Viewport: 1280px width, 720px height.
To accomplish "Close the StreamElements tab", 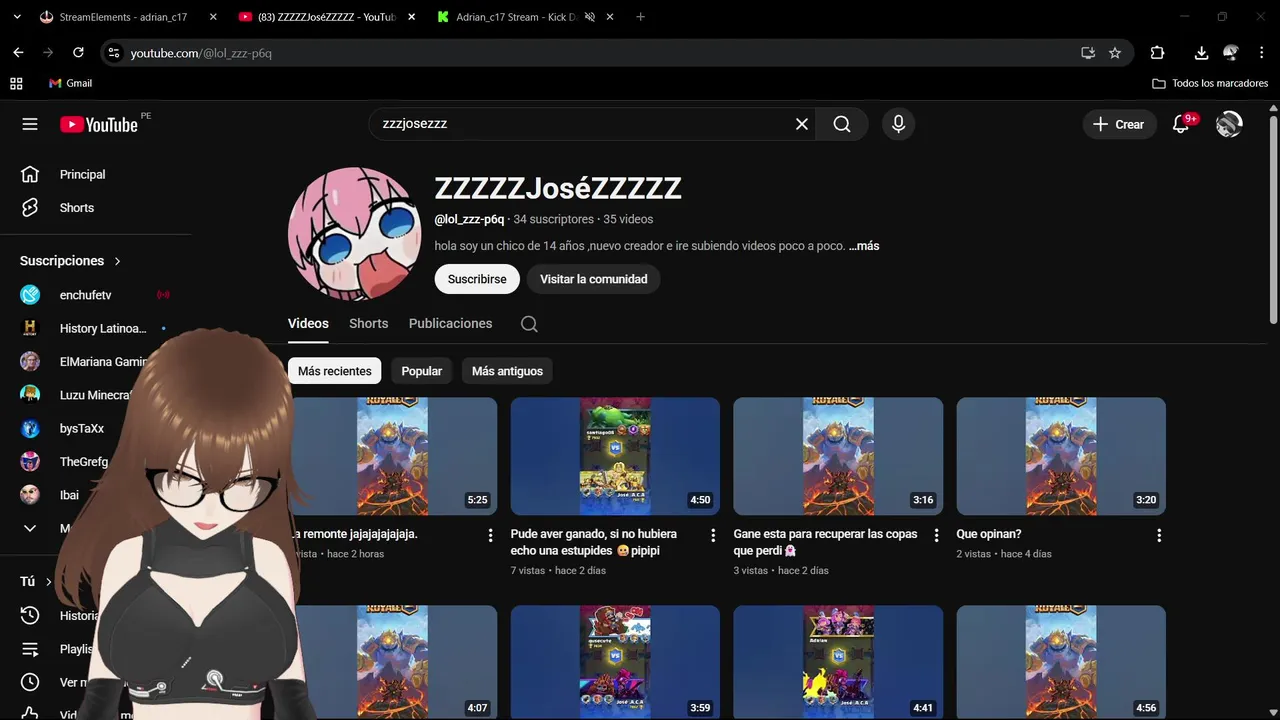I will [213, 17].
